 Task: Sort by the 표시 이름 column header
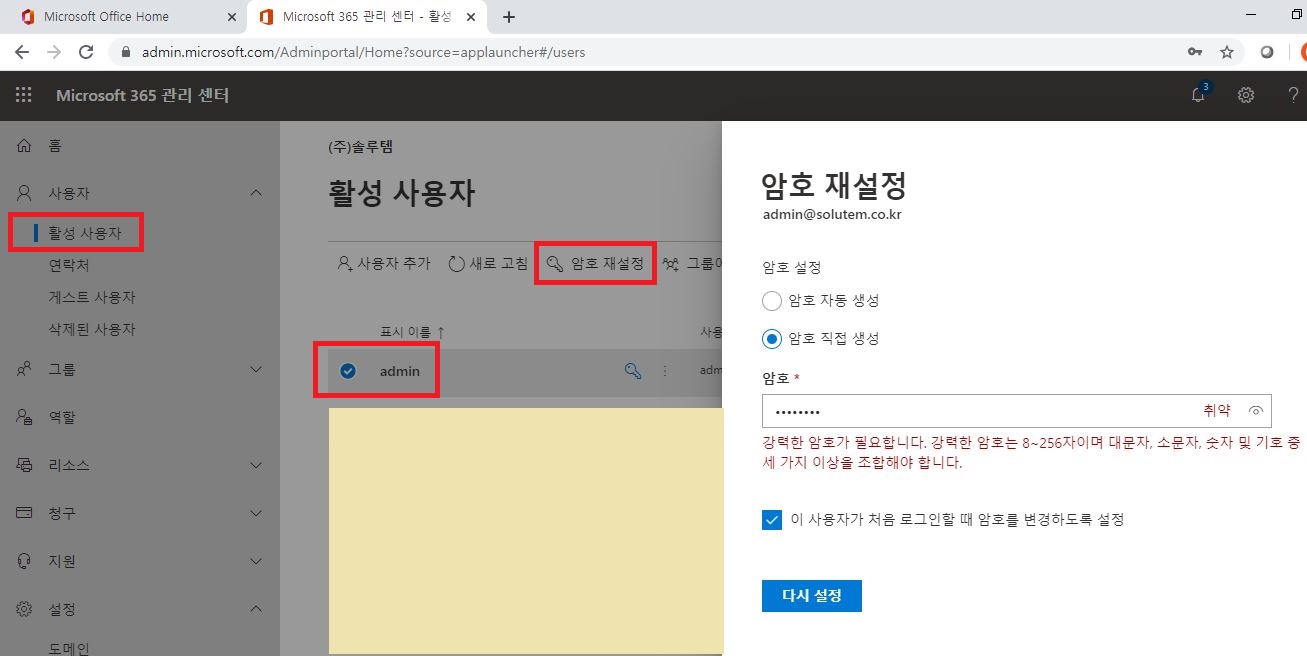pos(412,331)
